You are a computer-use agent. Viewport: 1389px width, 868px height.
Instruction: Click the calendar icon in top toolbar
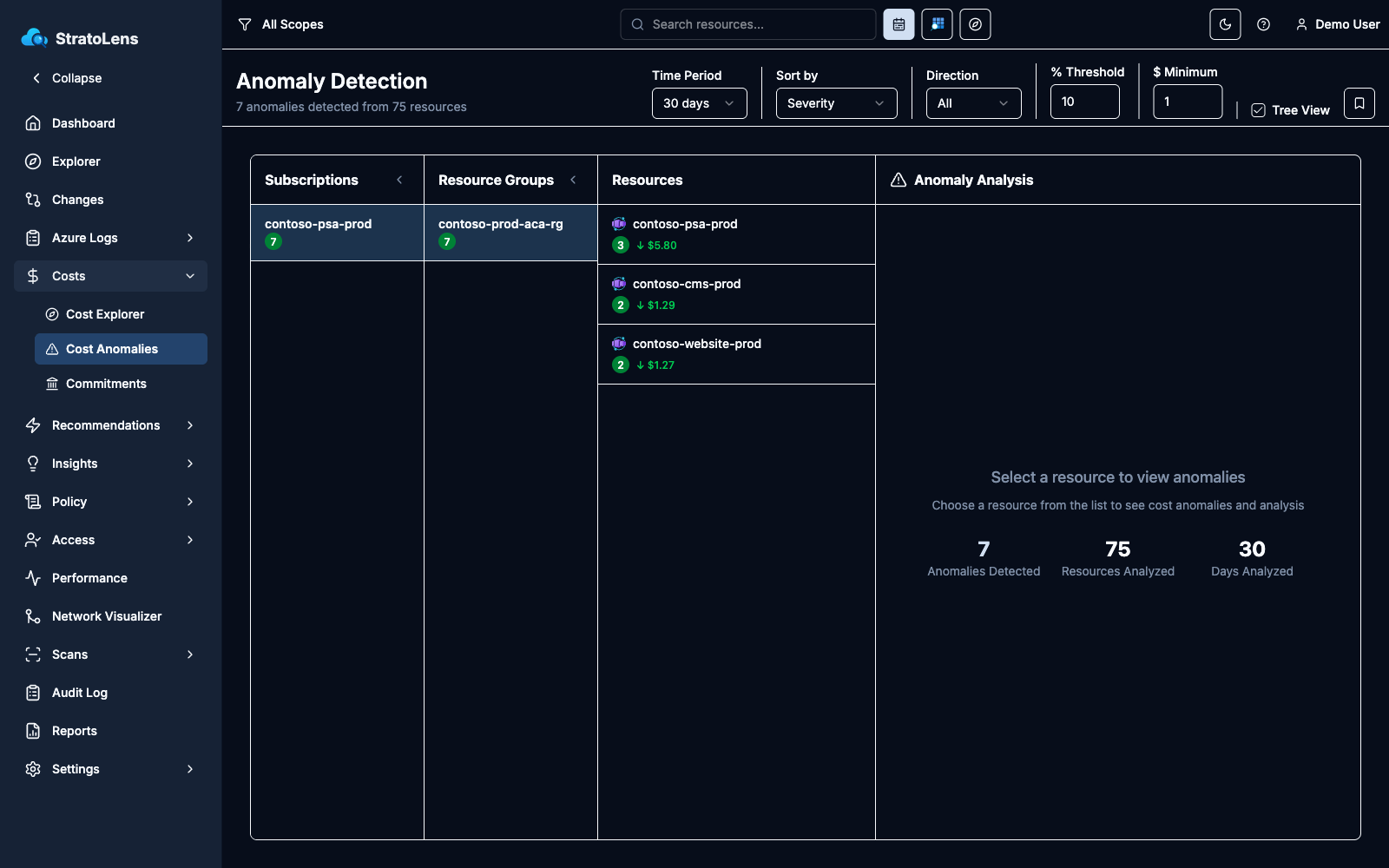pos(899,24)
